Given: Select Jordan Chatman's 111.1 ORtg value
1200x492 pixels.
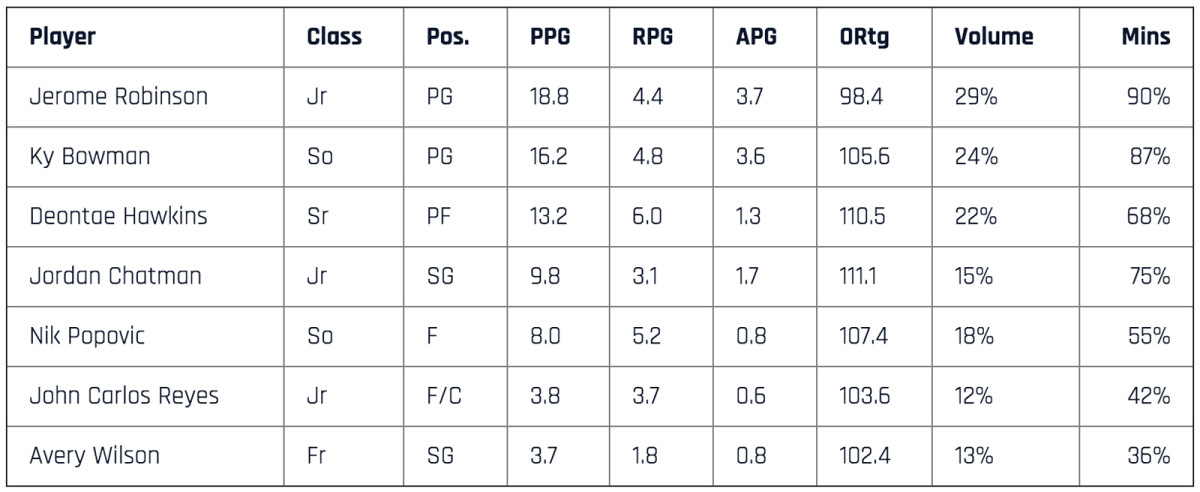Looking at the screenshot, I should coord(859,276).
